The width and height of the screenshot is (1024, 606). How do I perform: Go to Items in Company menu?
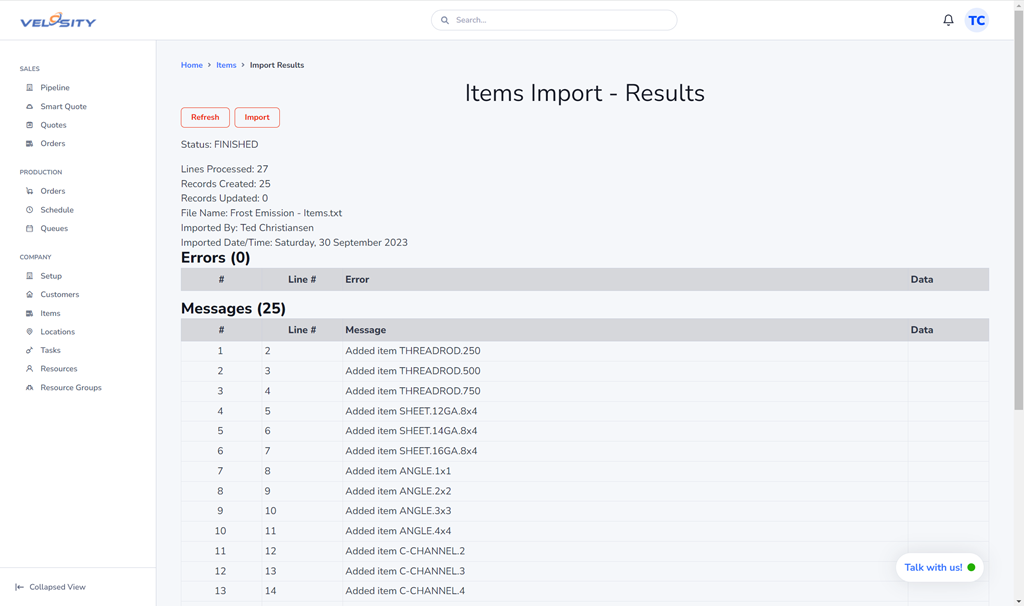point(50,313)
